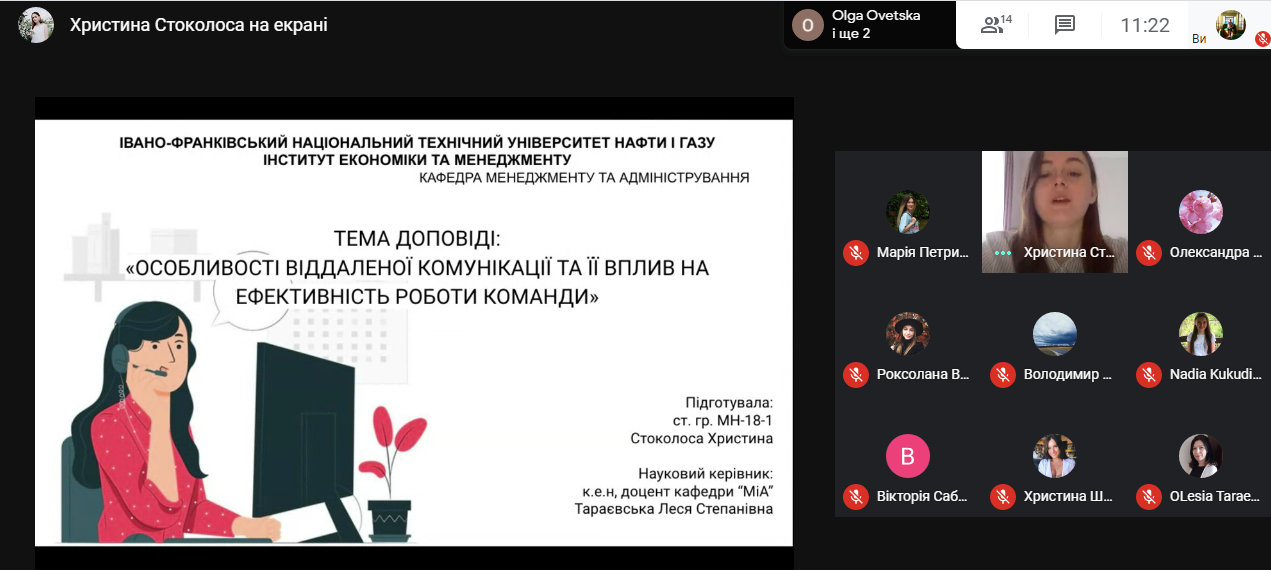Click the muted mic icon for Роксолана
Image resolution: width=1271 pixels, height=571 pixels.
tap(855, 375)
